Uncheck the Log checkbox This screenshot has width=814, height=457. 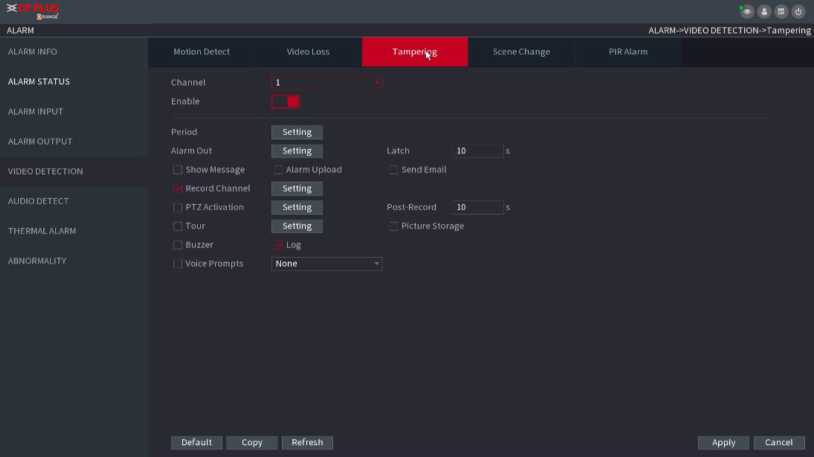(279, 245)
